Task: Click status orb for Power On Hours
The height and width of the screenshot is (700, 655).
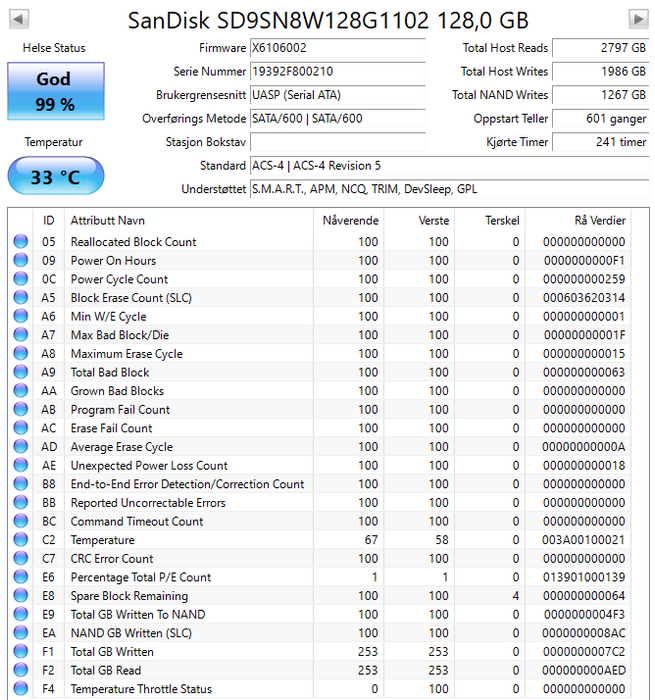Action: (21, 260)
